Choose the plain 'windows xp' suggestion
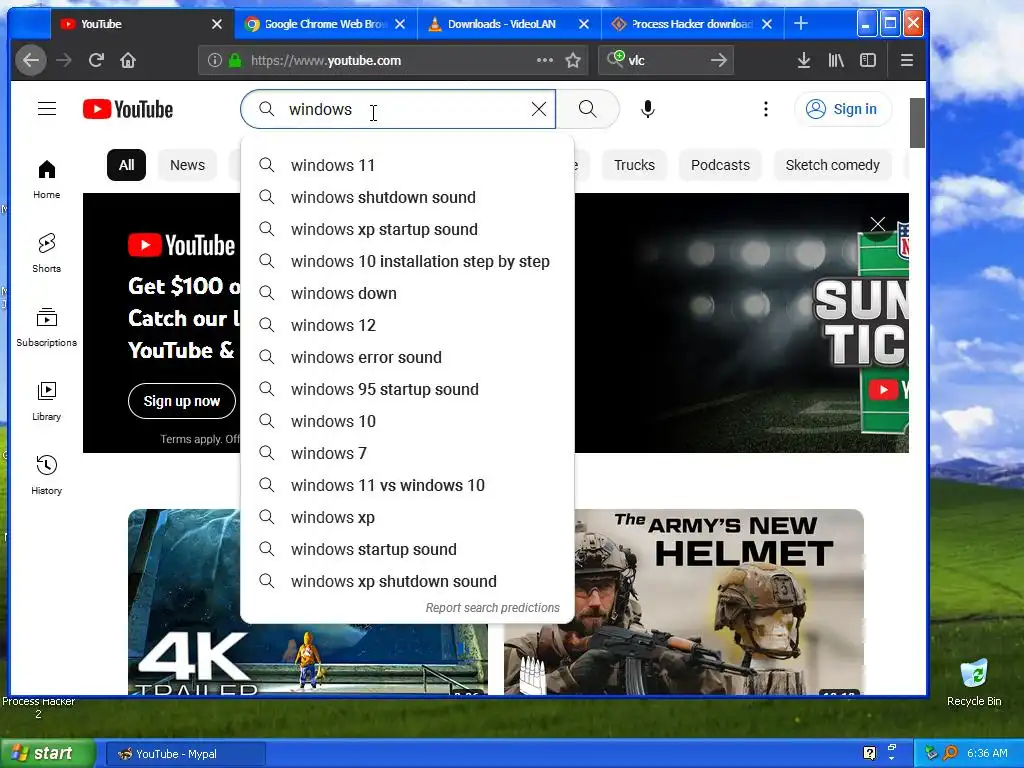Screen dimensions: 1024x768 click(408, 517)
